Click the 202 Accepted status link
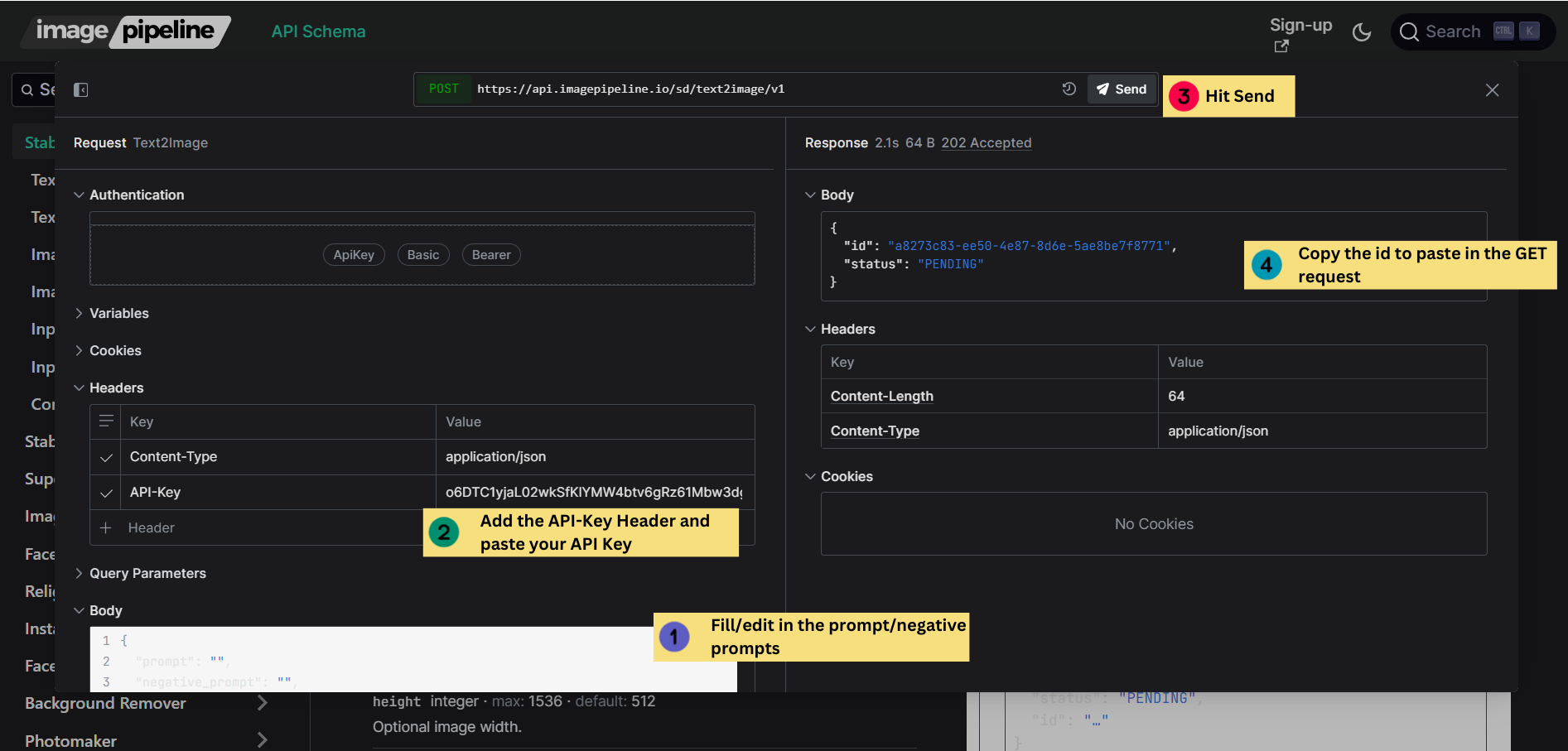 pyautogui.click(x=986, y=142)
